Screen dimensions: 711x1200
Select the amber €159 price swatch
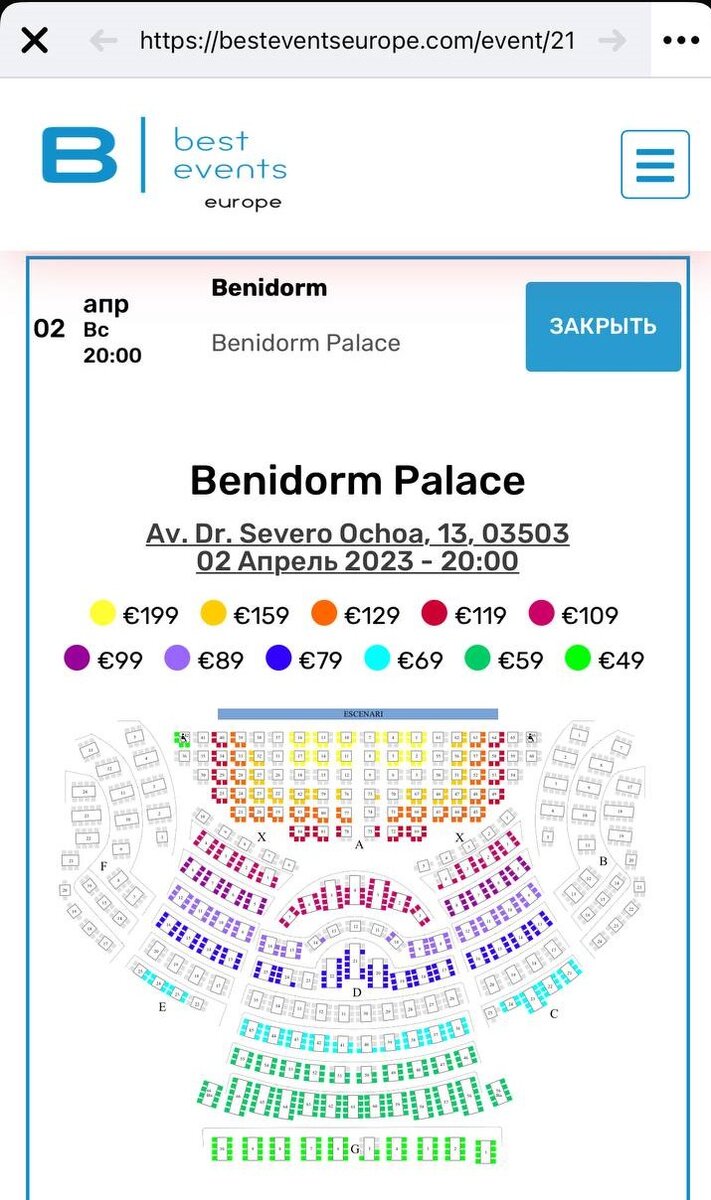213,614
